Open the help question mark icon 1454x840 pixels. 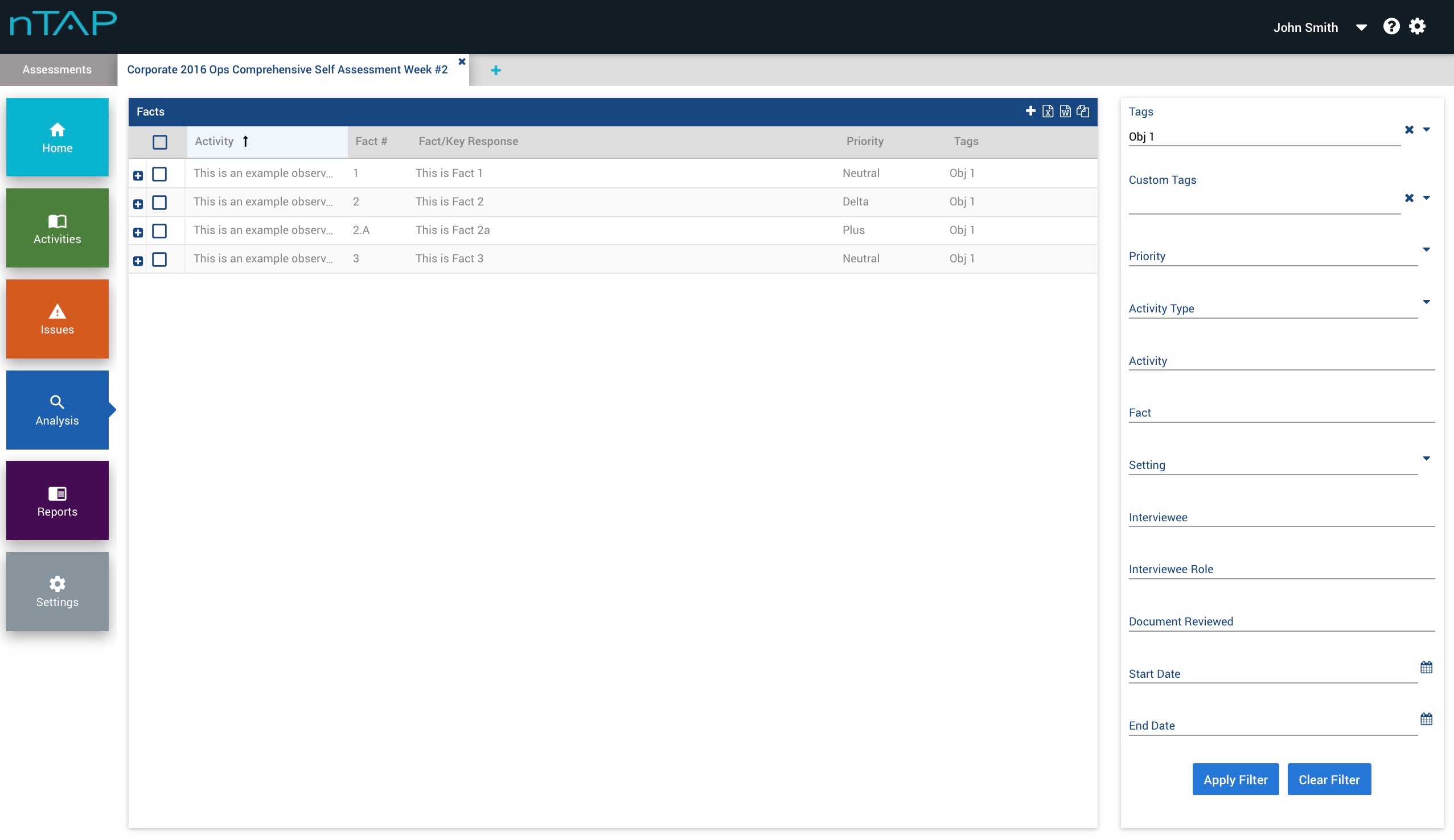tap(1391, 27)
